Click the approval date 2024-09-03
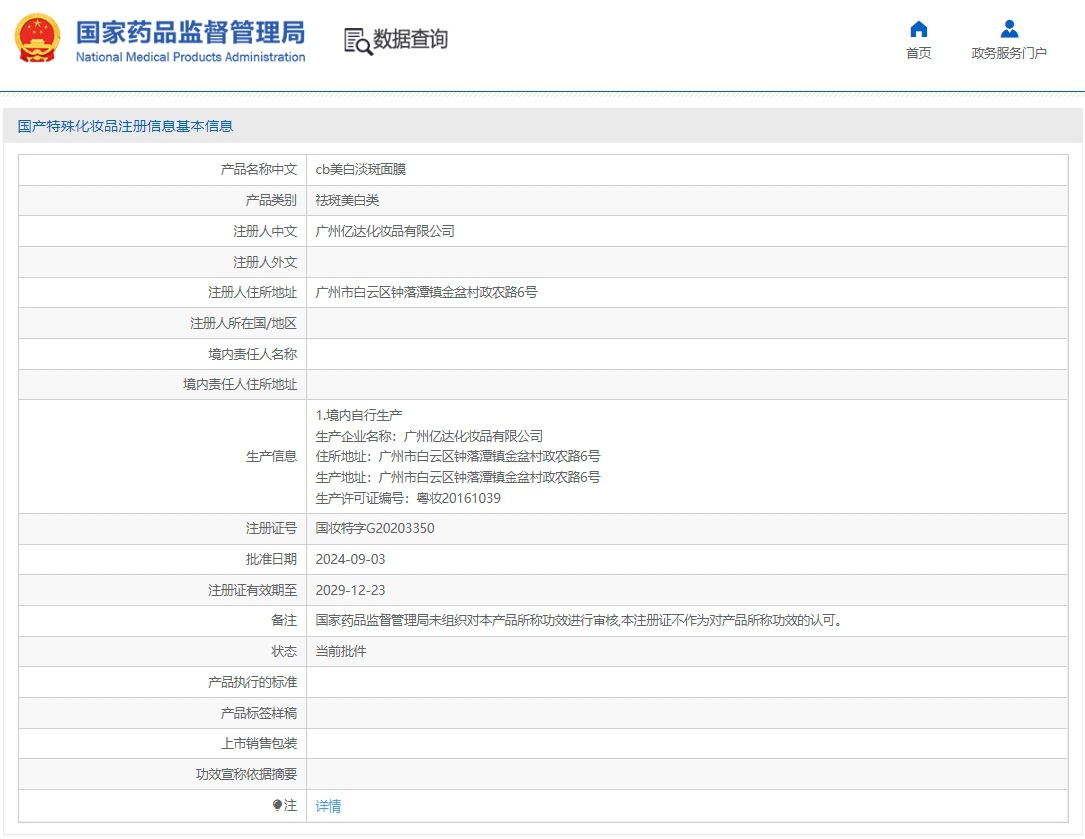Viewport: 1085px width, 839px height. click(350, 560)
